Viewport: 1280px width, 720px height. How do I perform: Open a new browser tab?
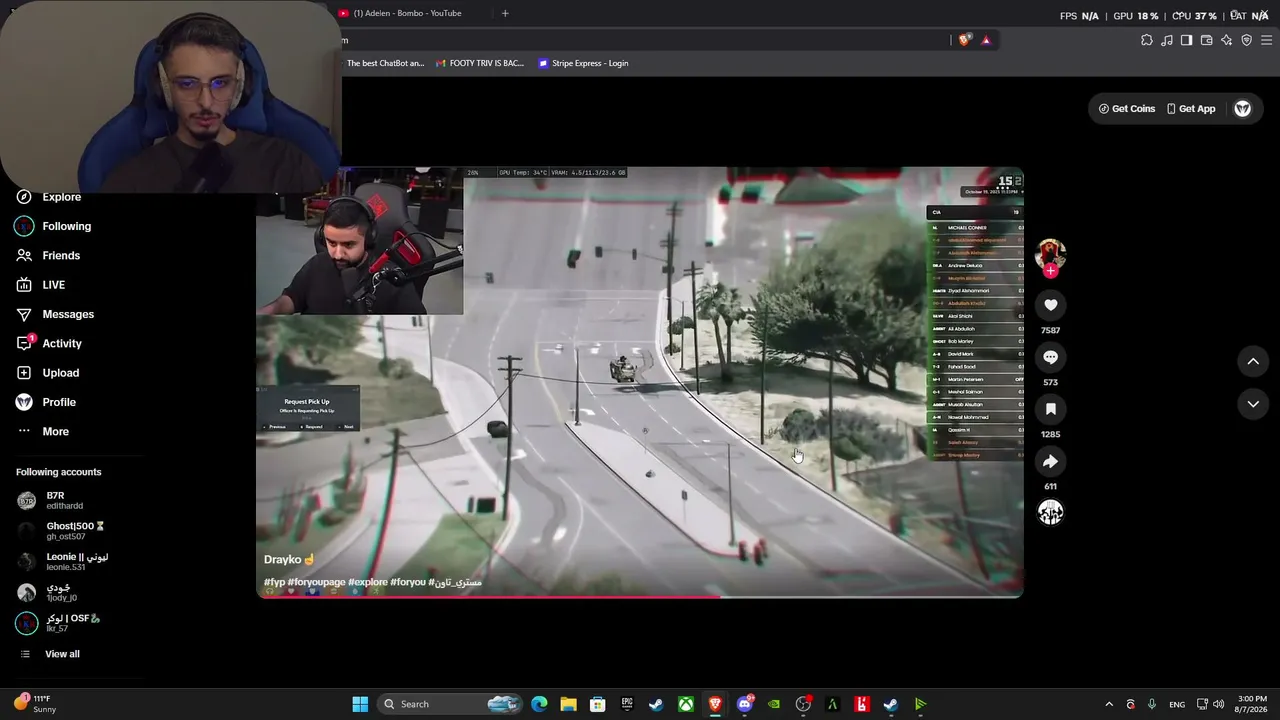pyautogui.click(x=505, y=13)
